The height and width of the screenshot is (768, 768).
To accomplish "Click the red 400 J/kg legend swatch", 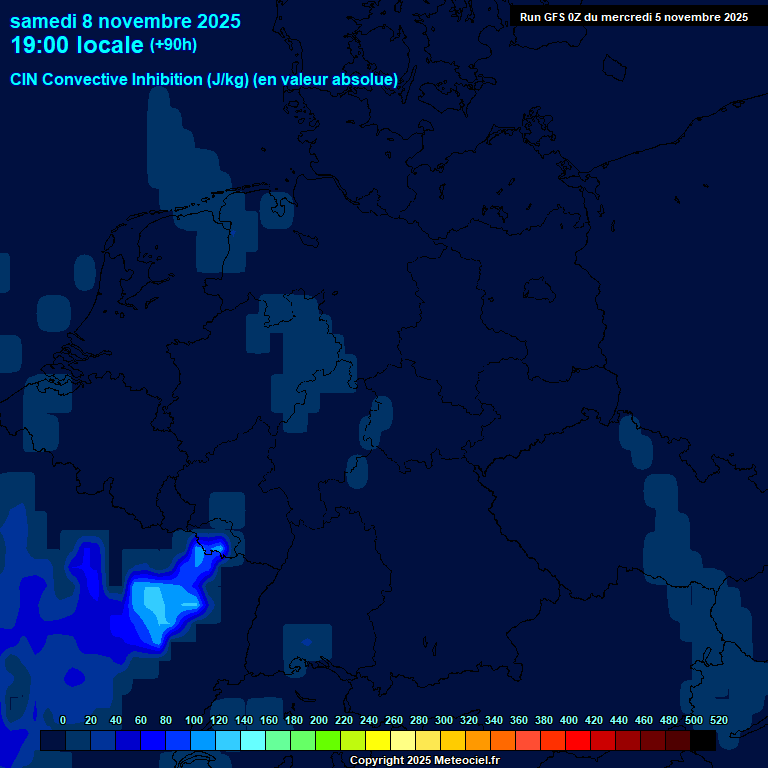I will (578, 741).
